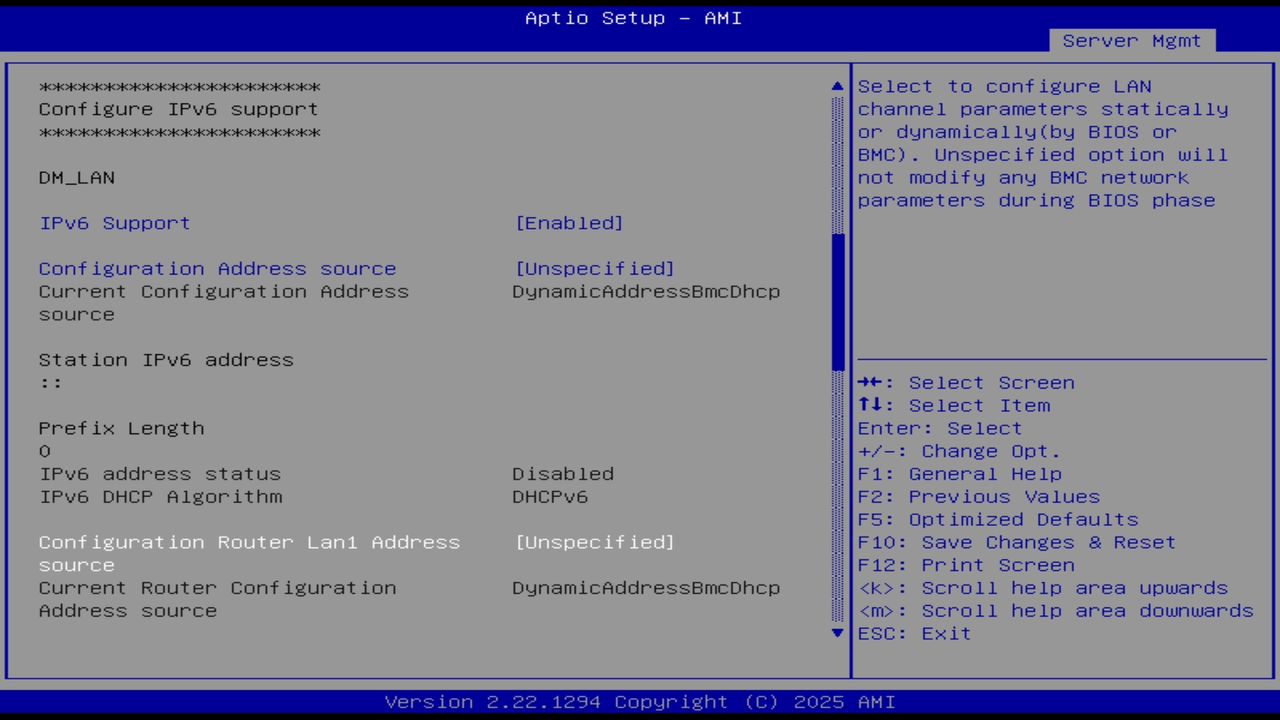Select the IPv6 Support option

(x=113, y=222)
